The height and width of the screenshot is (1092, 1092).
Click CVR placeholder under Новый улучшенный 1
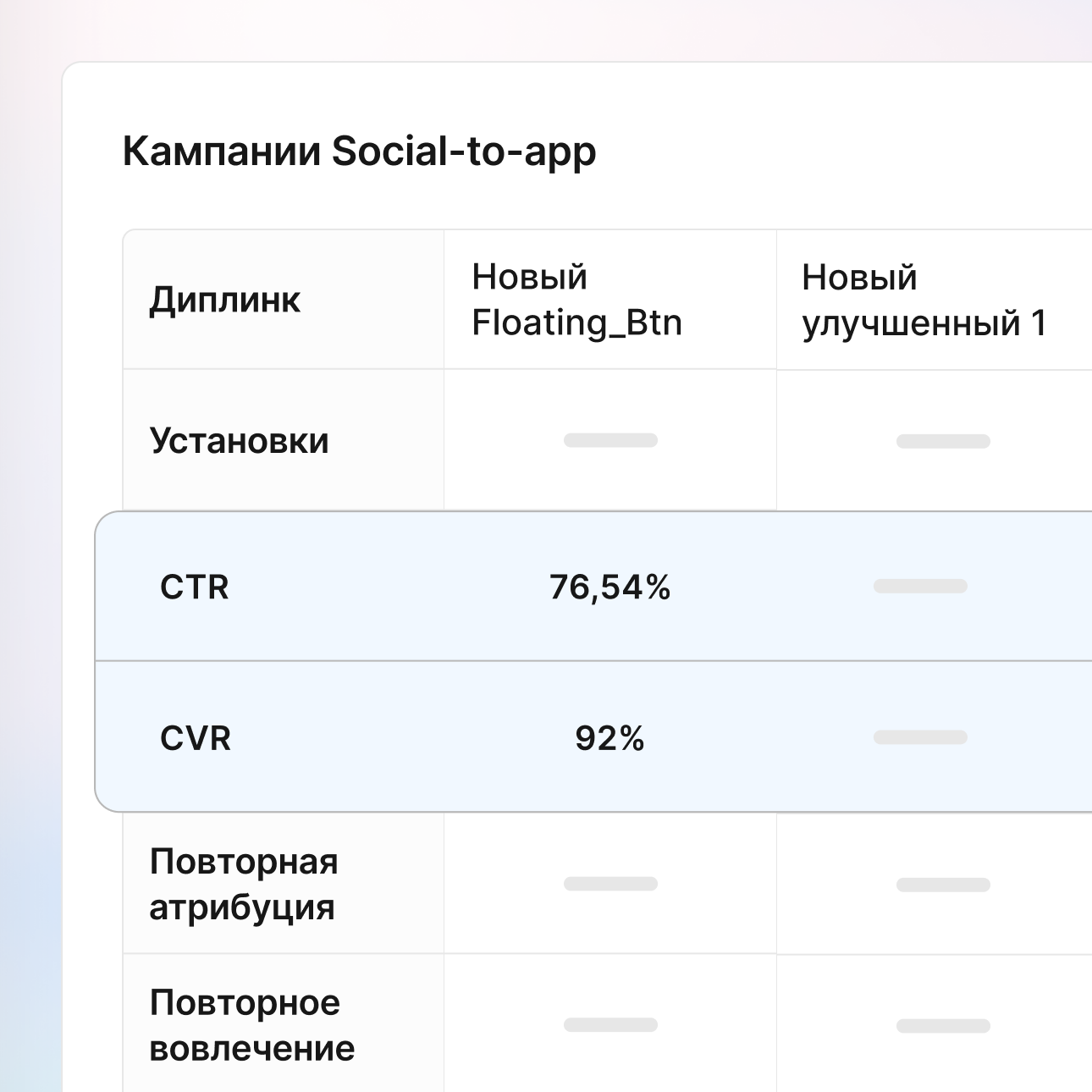point(920,737)
